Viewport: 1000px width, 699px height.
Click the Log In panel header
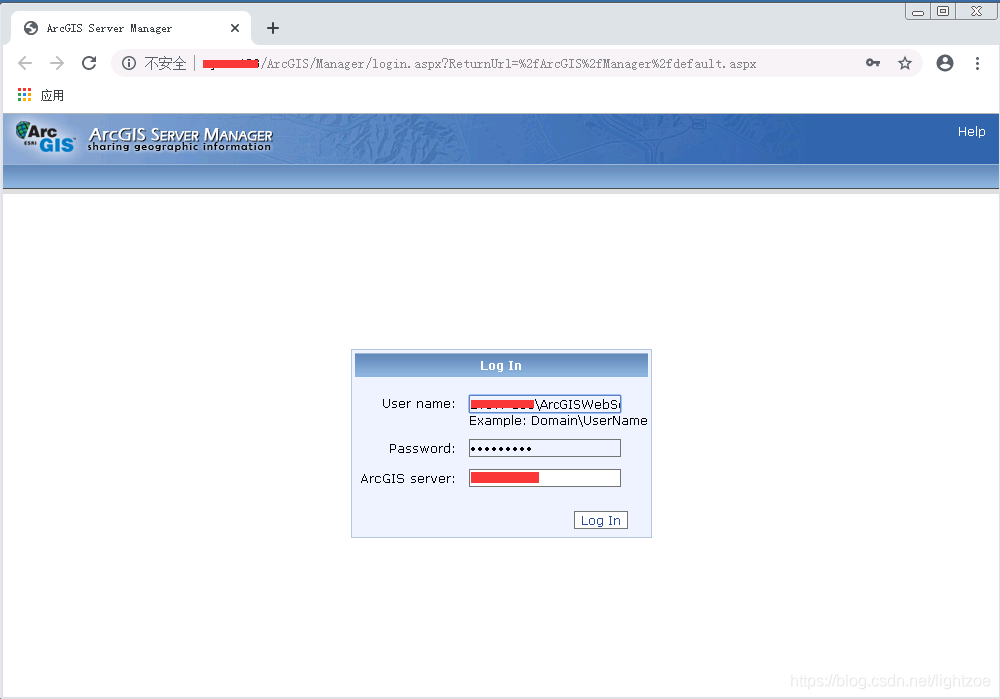(x=501, y=365)
